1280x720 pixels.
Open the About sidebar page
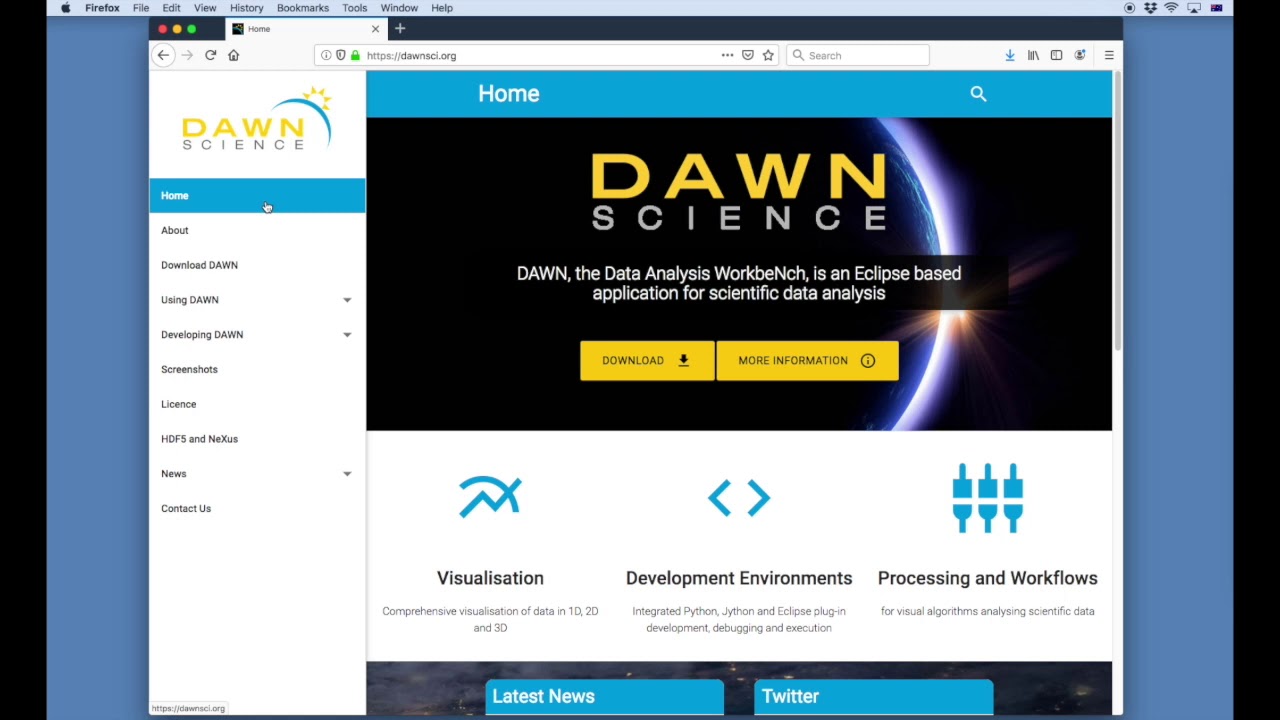tap(257, 230)
